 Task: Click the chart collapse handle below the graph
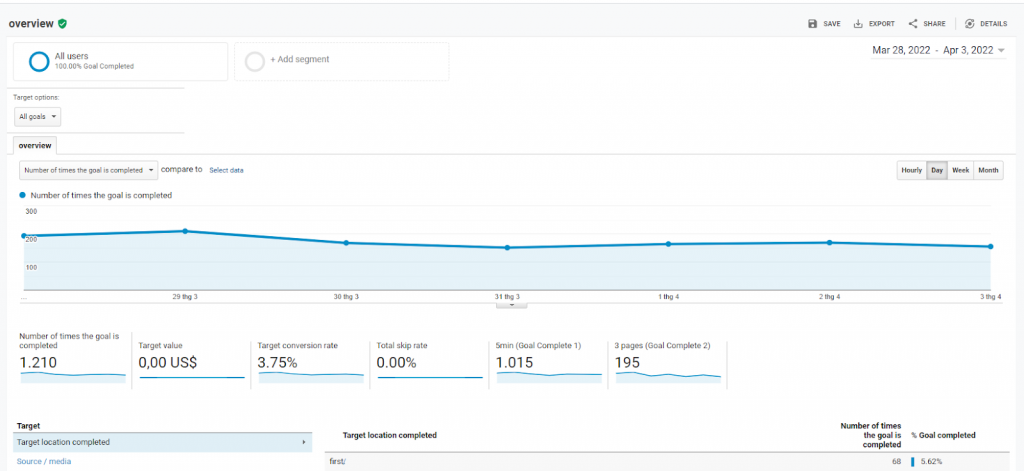coord(511,304)
